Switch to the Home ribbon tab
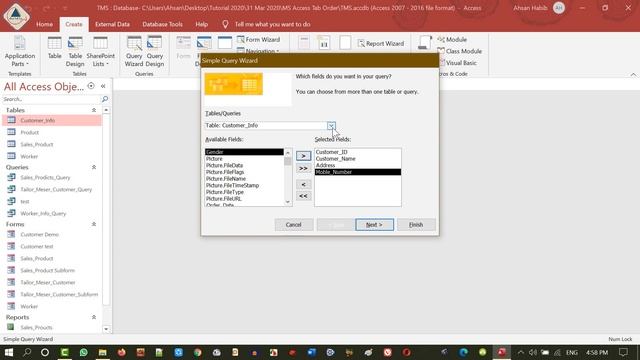This screenshot has width=640, height=360. (44, 24)
